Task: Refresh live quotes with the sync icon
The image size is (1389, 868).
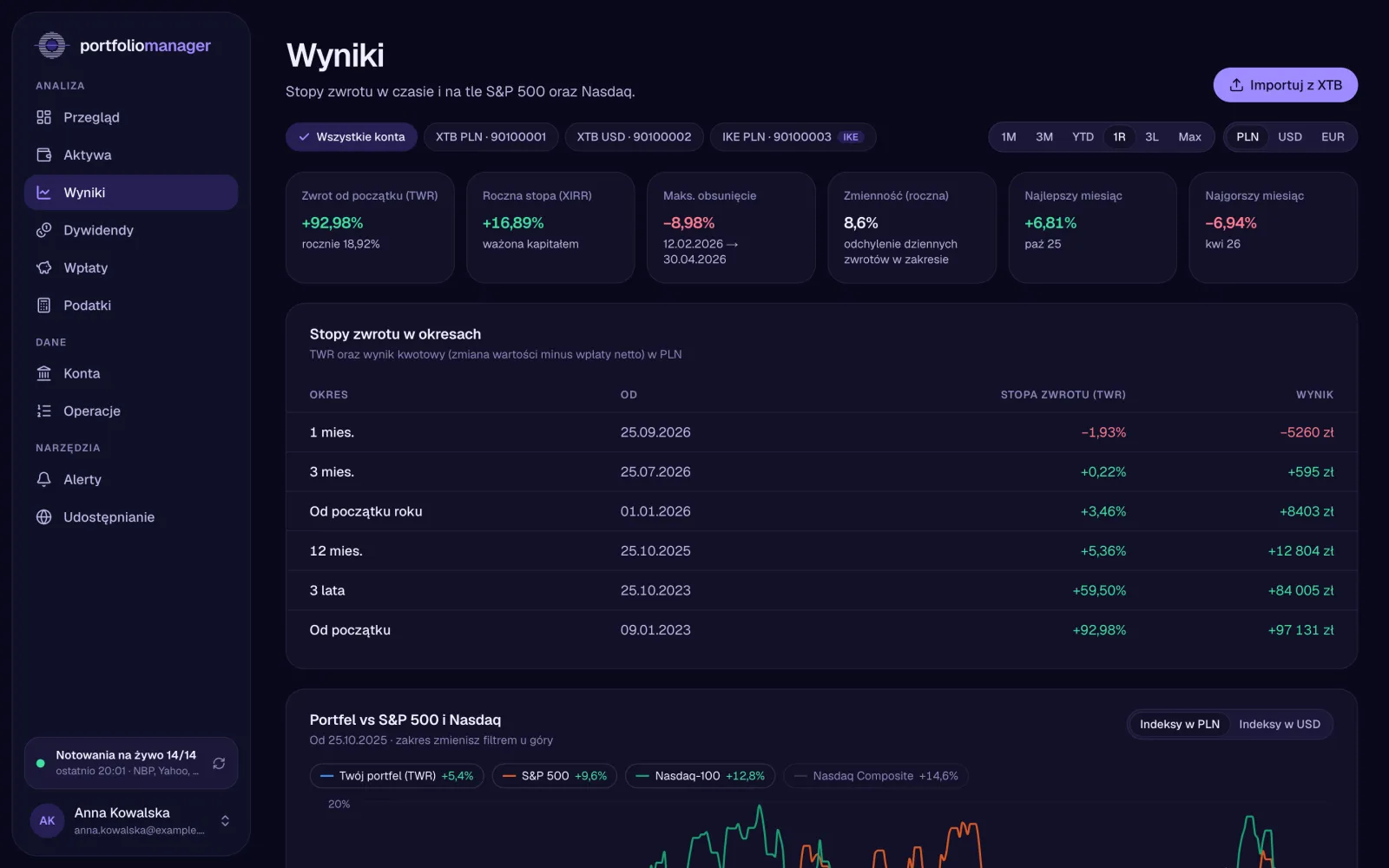Action: (x=219, y=763)
